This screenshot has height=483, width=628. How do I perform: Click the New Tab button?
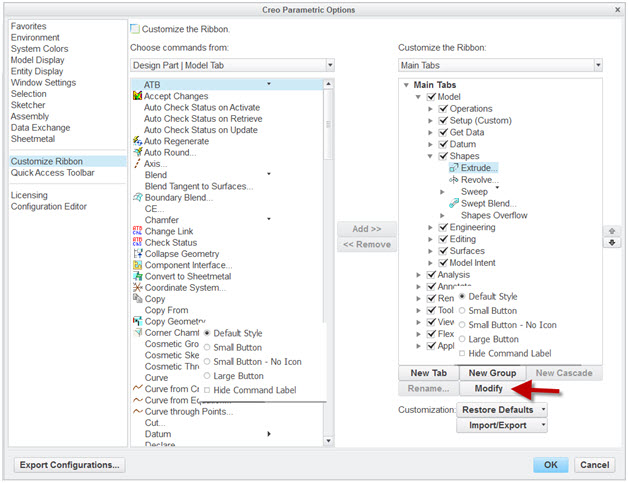(x=428, y=373)
